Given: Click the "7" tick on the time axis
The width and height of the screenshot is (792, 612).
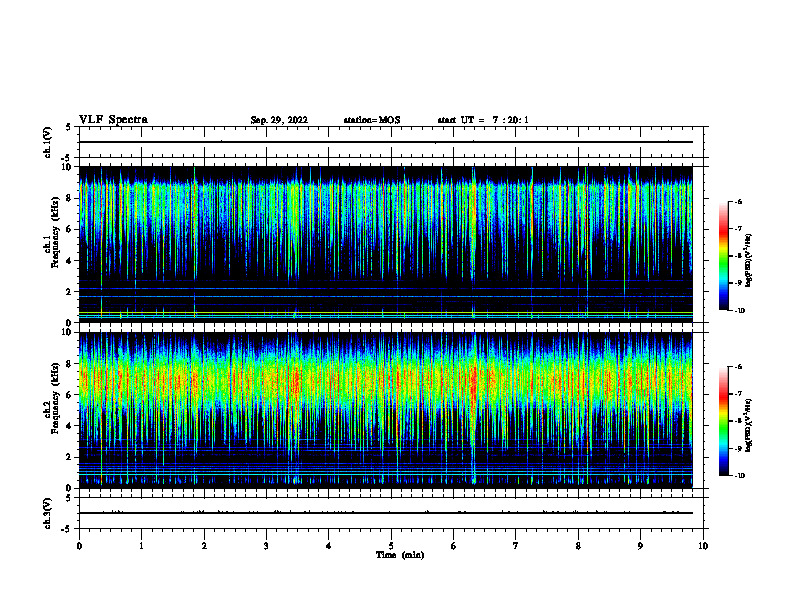Looking at the screenshot, I should (x=516, y=546).
